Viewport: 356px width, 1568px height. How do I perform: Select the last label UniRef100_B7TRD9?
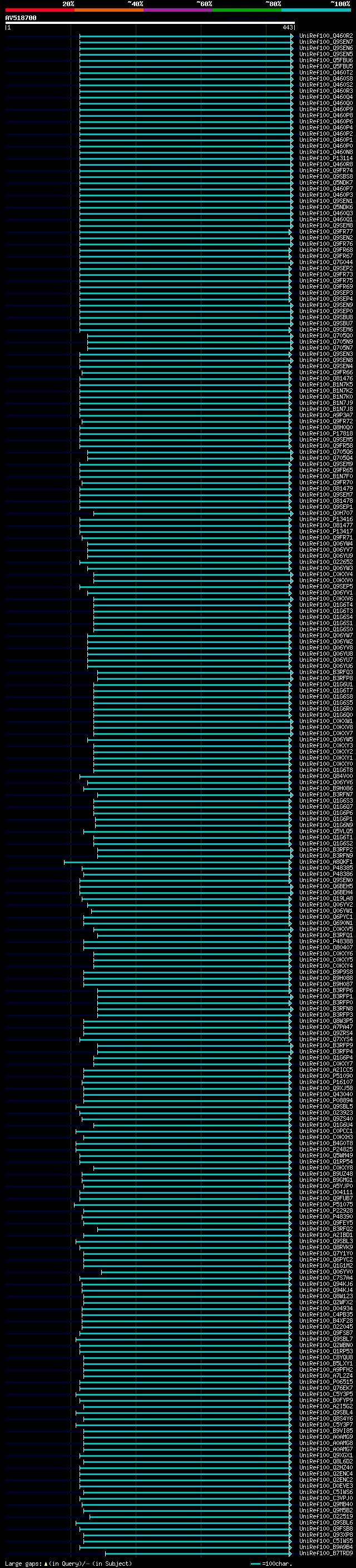point(325,1553)
